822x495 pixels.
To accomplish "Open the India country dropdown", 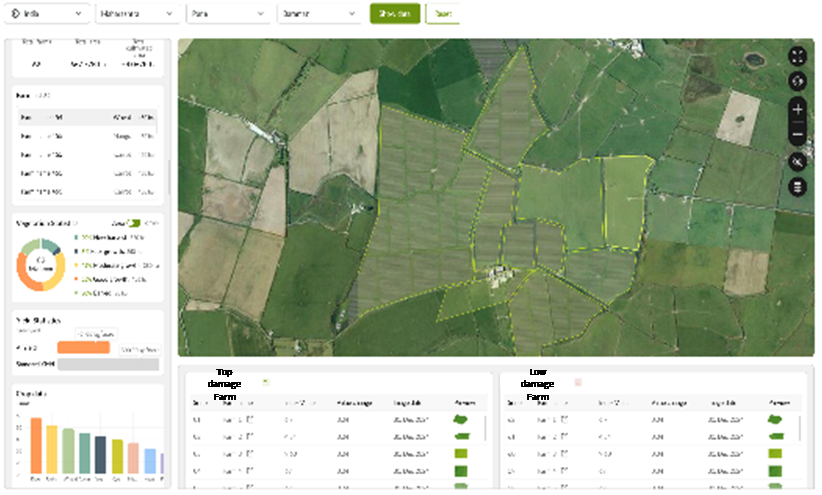I will tap(47, 14).
